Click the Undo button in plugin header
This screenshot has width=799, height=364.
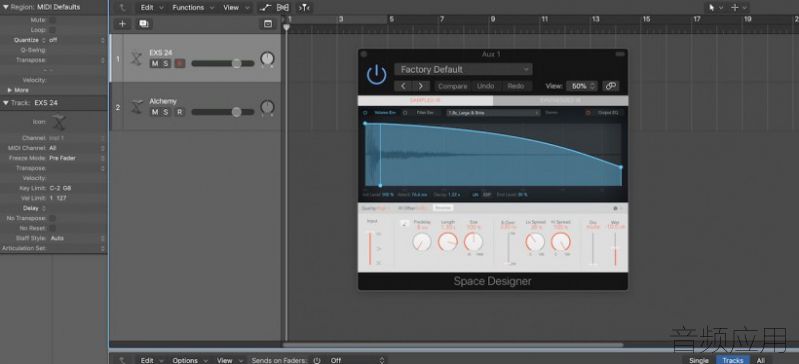coord(485,86)
